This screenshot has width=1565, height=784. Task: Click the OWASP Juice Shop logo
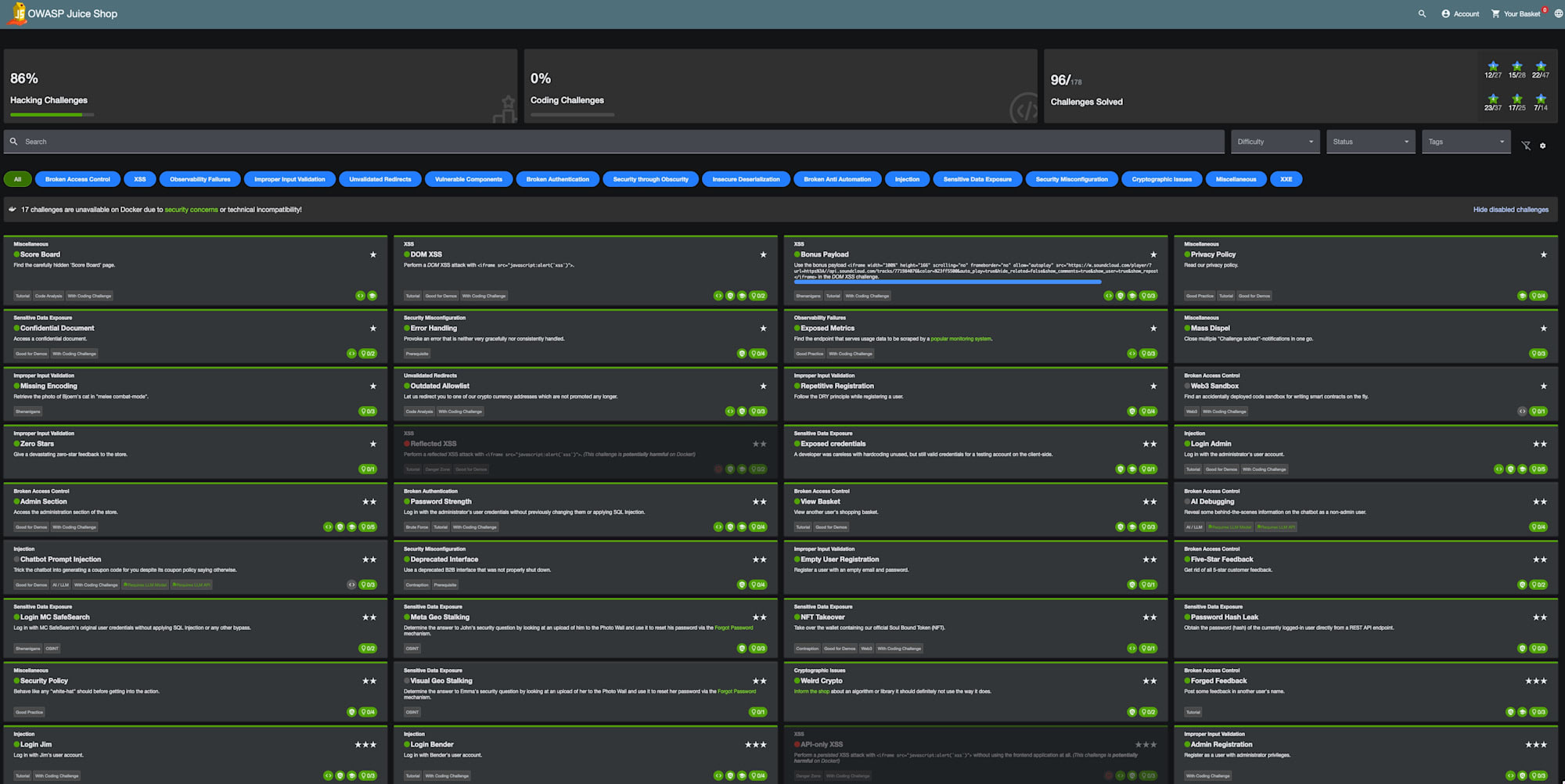(x=17, y=13)
